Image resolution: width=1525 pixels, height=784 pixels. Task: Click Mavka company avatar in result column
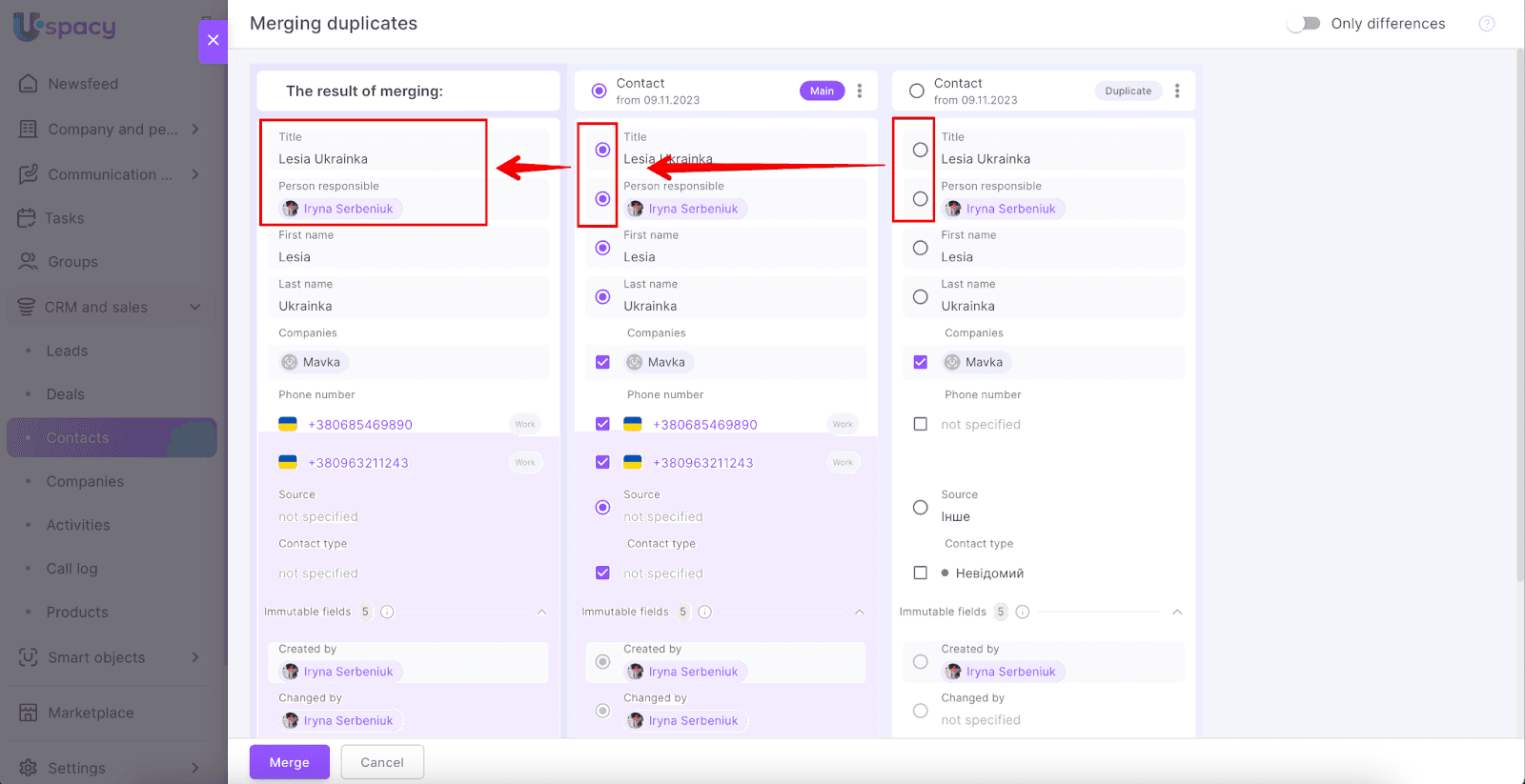pyautogui.click(x=290, y=362)
